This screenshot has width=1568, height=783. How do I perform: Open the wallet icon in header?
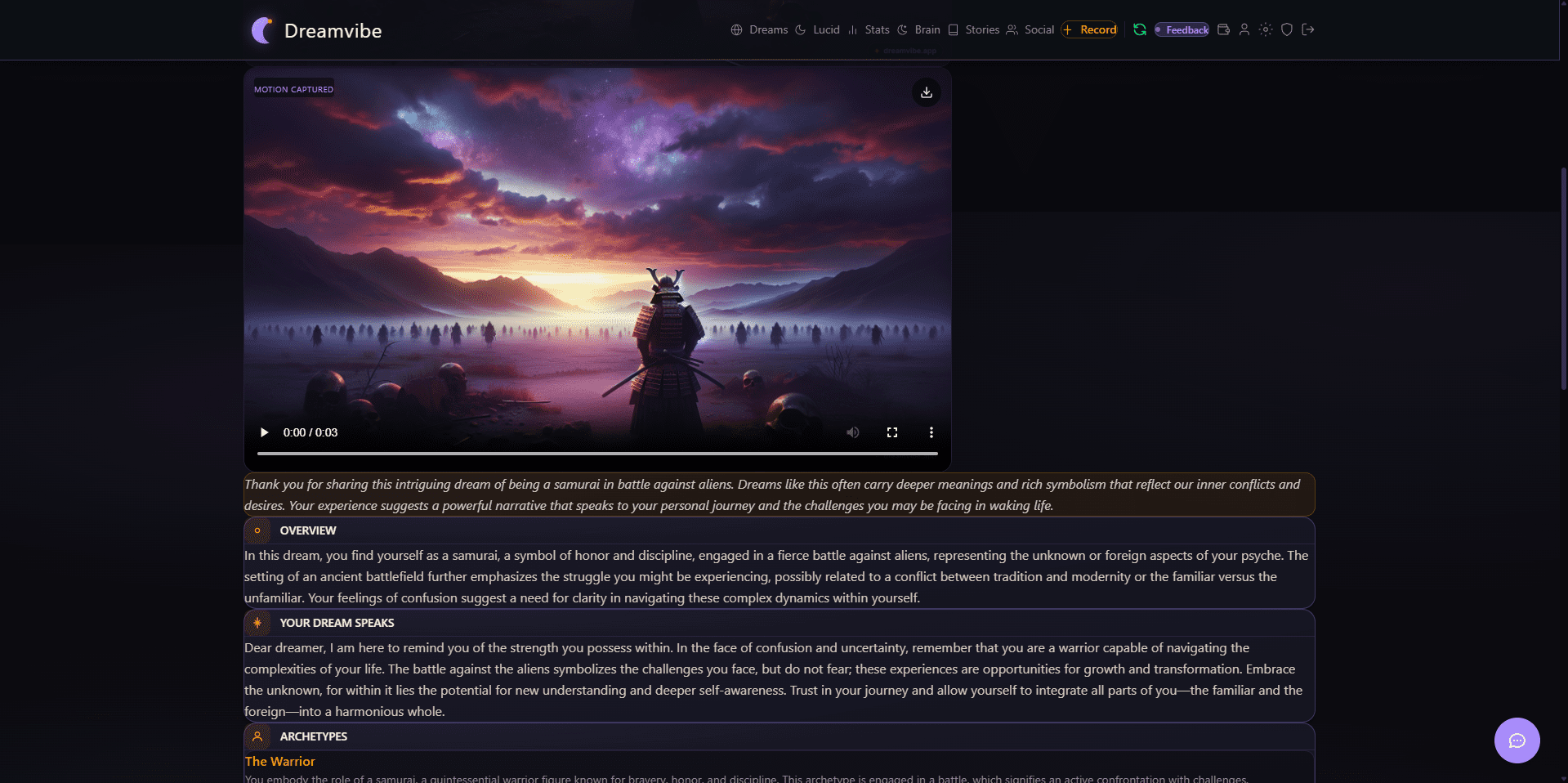1223,29
